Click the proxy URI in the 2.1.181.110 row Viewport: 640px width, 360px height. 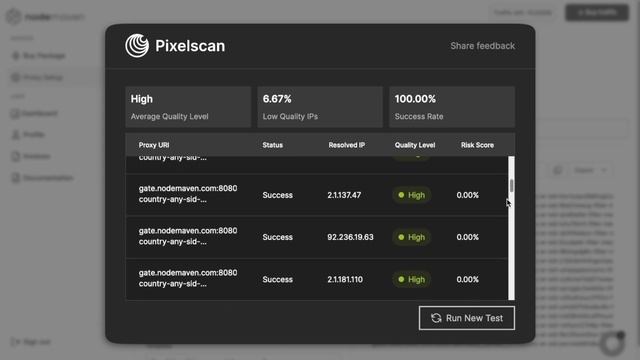188,278
